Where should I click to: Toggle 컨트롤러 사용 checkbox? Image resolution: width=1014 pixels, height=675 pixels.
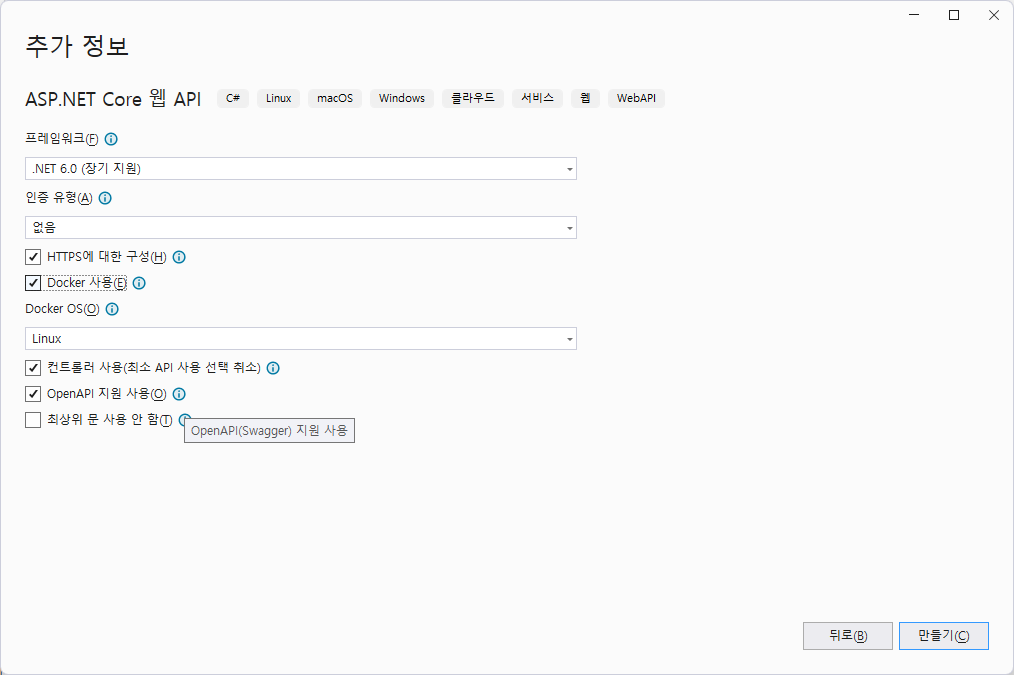click(x=33, y=368)
